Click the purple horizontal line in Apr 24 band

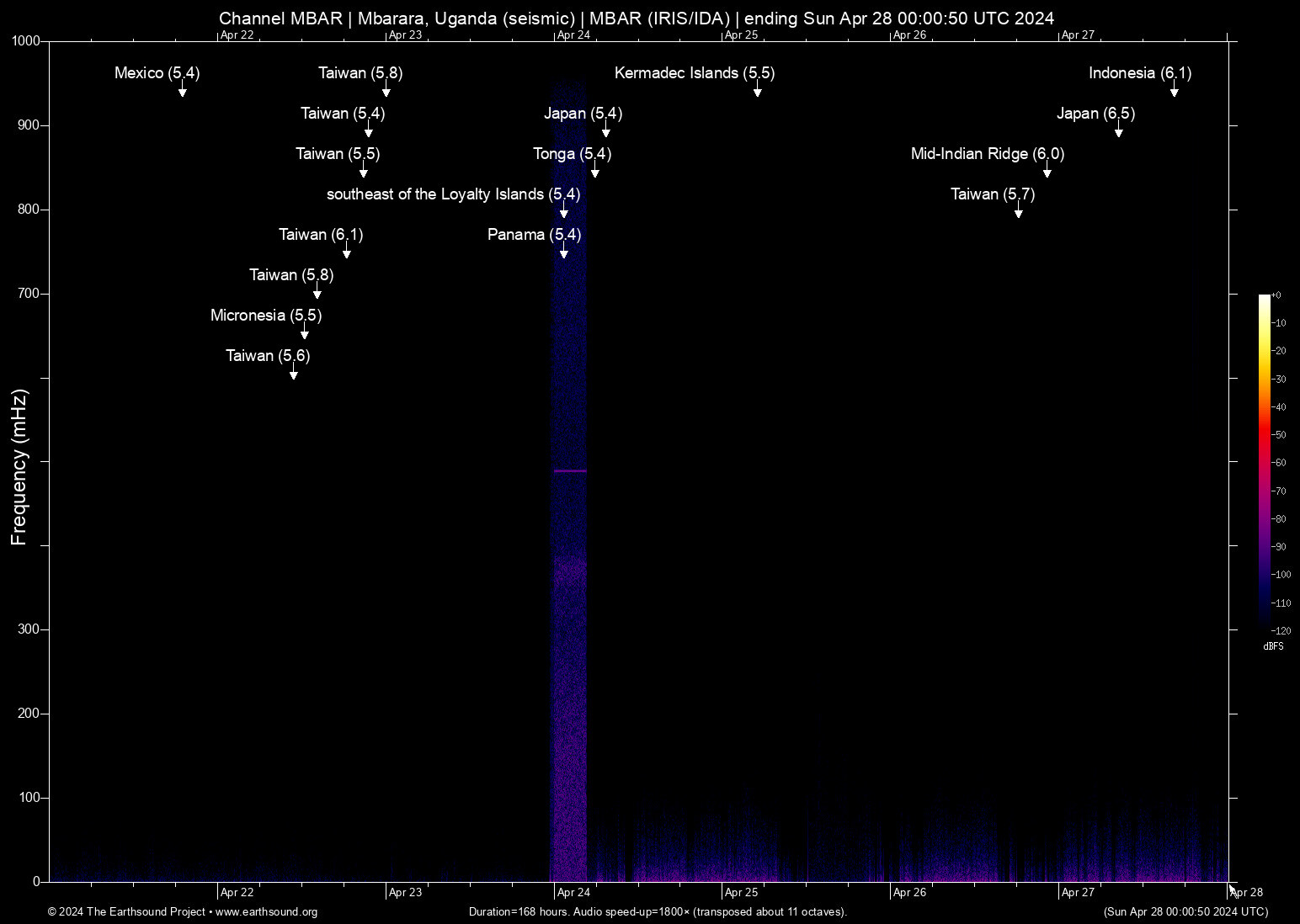coord(570,471)
